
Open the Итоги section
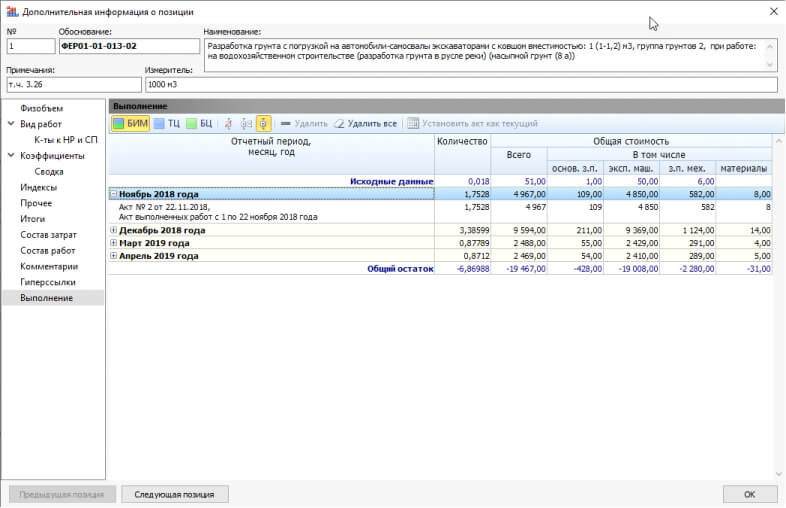point(33,219)
